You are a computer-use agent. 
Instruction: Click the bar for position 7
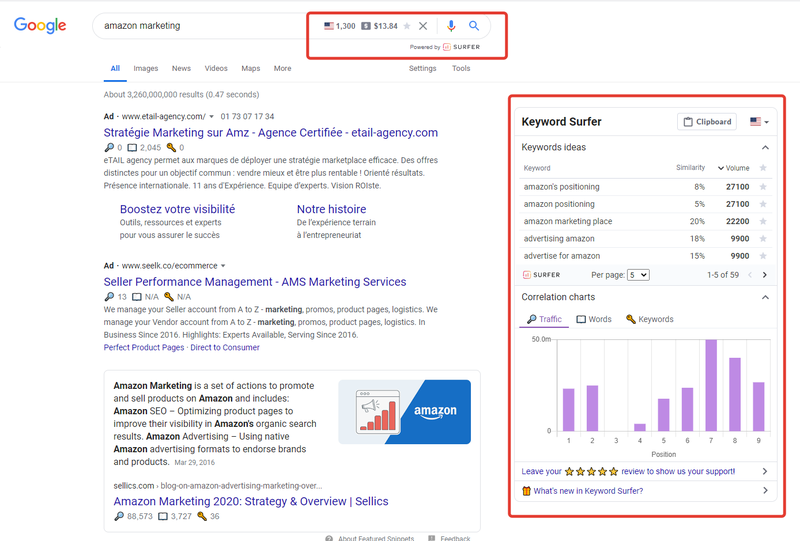point(711,385)
